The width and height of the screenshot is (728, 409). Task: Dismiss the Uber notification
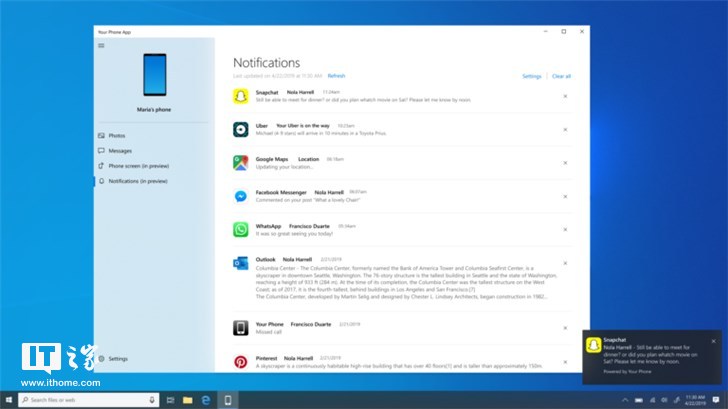(x=565, y=130)
